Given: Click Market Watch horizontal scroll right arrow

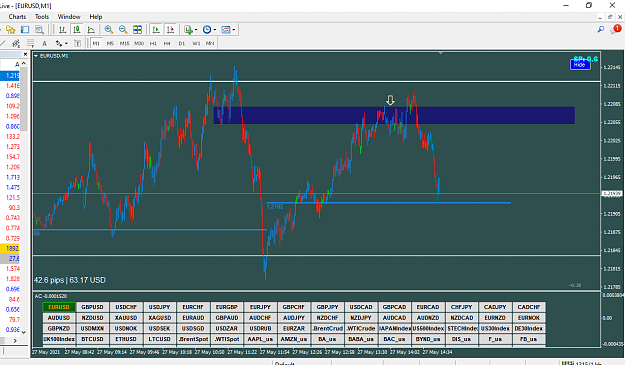Looking at the screenshot, I should 15,341.
